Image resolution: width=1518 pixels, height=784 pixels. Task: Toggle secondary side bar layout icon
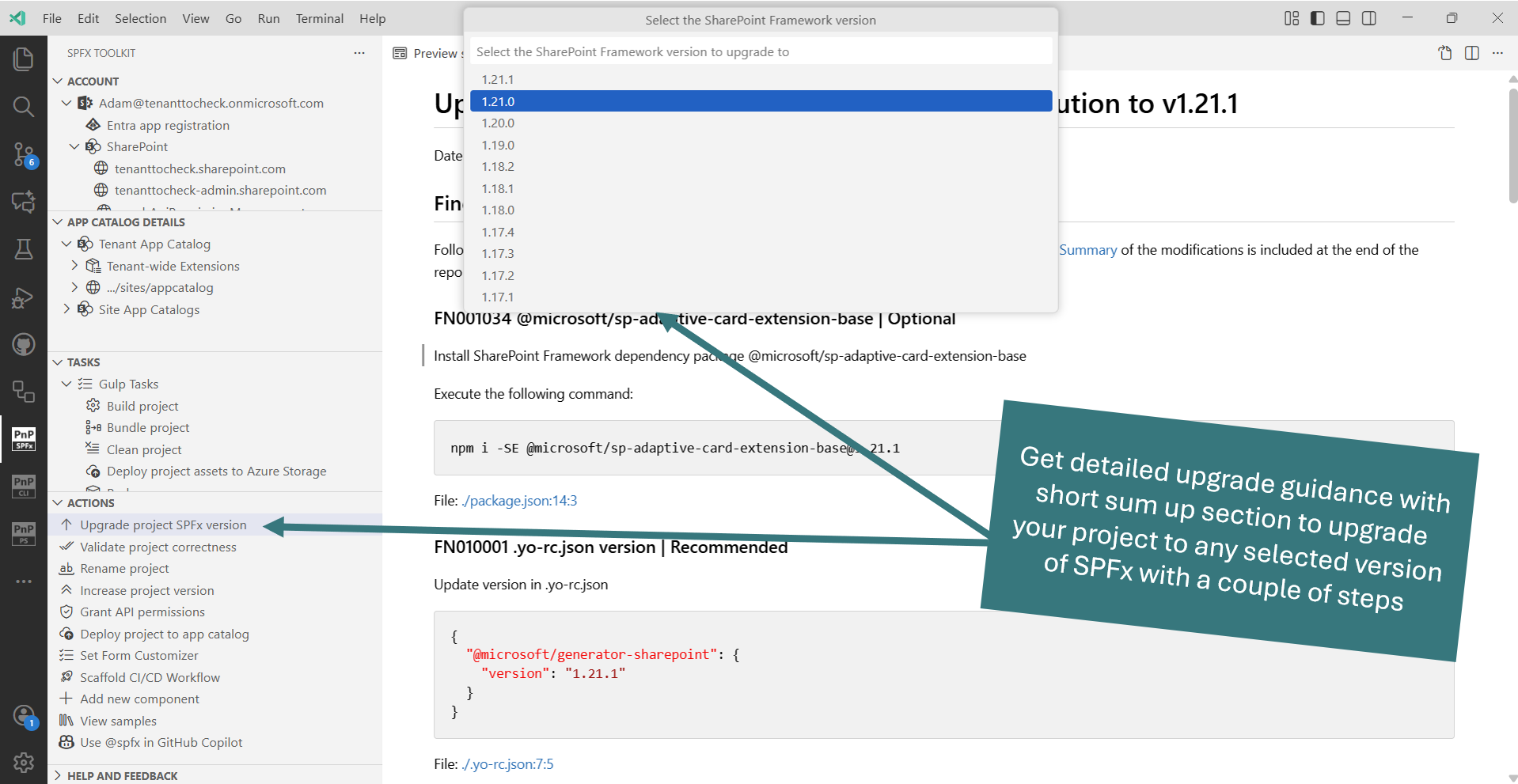(x=1369, y=18)
